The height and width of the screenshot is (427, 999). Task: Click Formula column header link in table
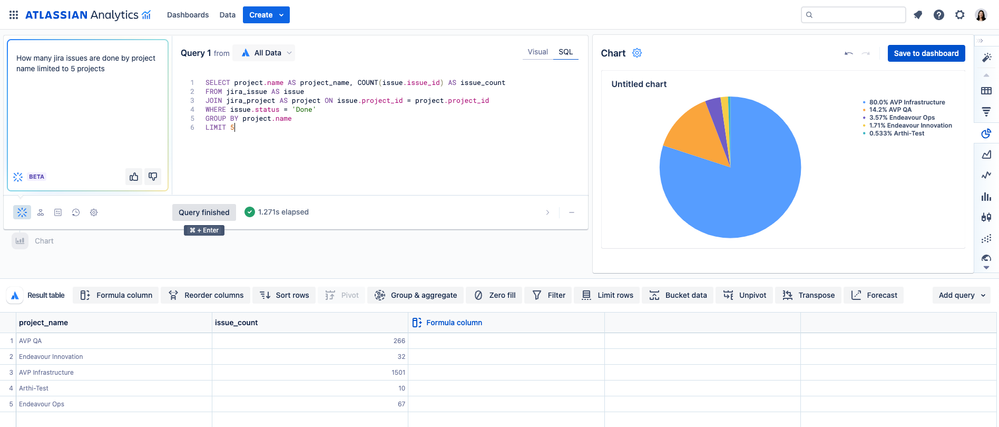(x=448, y=322)
